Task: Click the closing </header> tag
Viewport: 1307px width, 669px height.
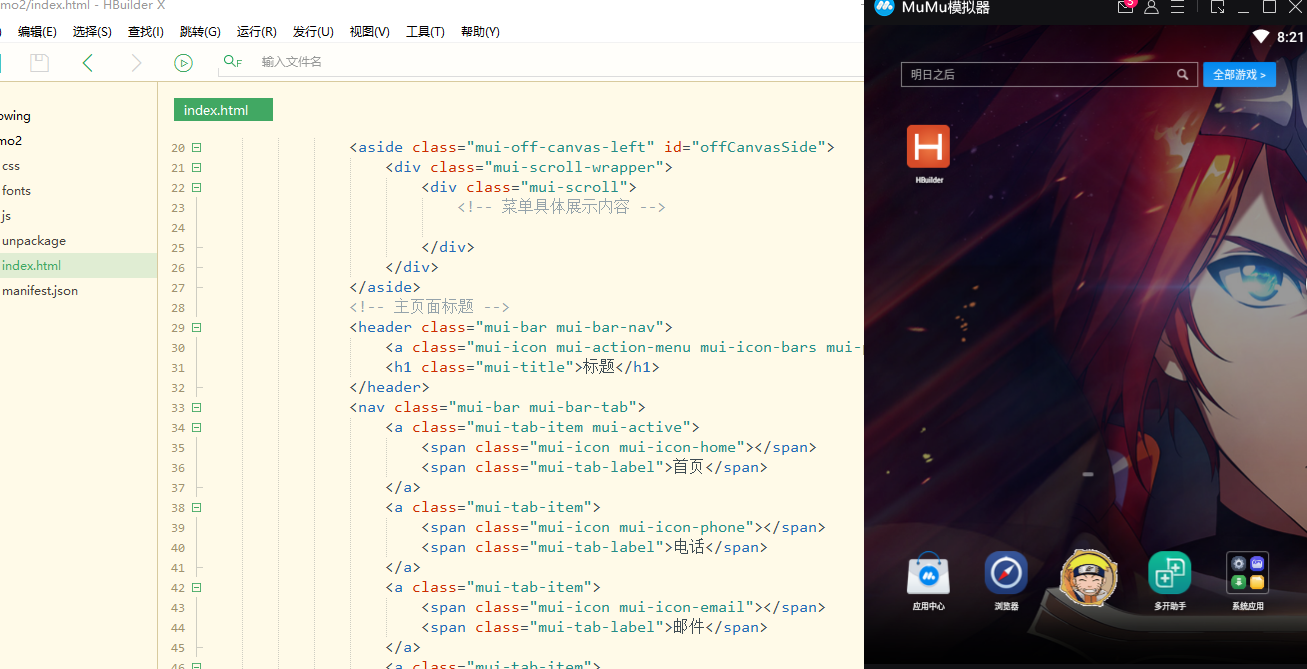Action: pos(389,387)
